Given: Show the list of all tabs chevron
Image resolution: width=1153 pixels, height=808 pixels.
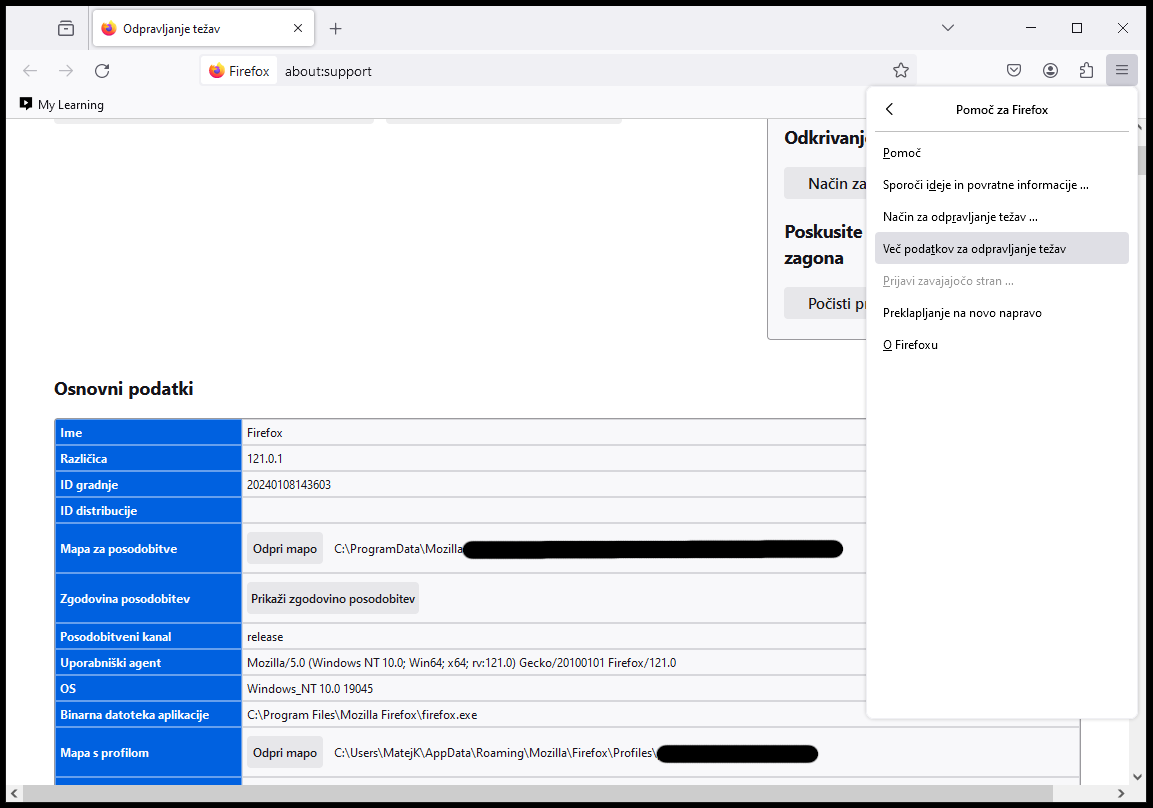Looking at the screenshot, I should click(948, 28).
